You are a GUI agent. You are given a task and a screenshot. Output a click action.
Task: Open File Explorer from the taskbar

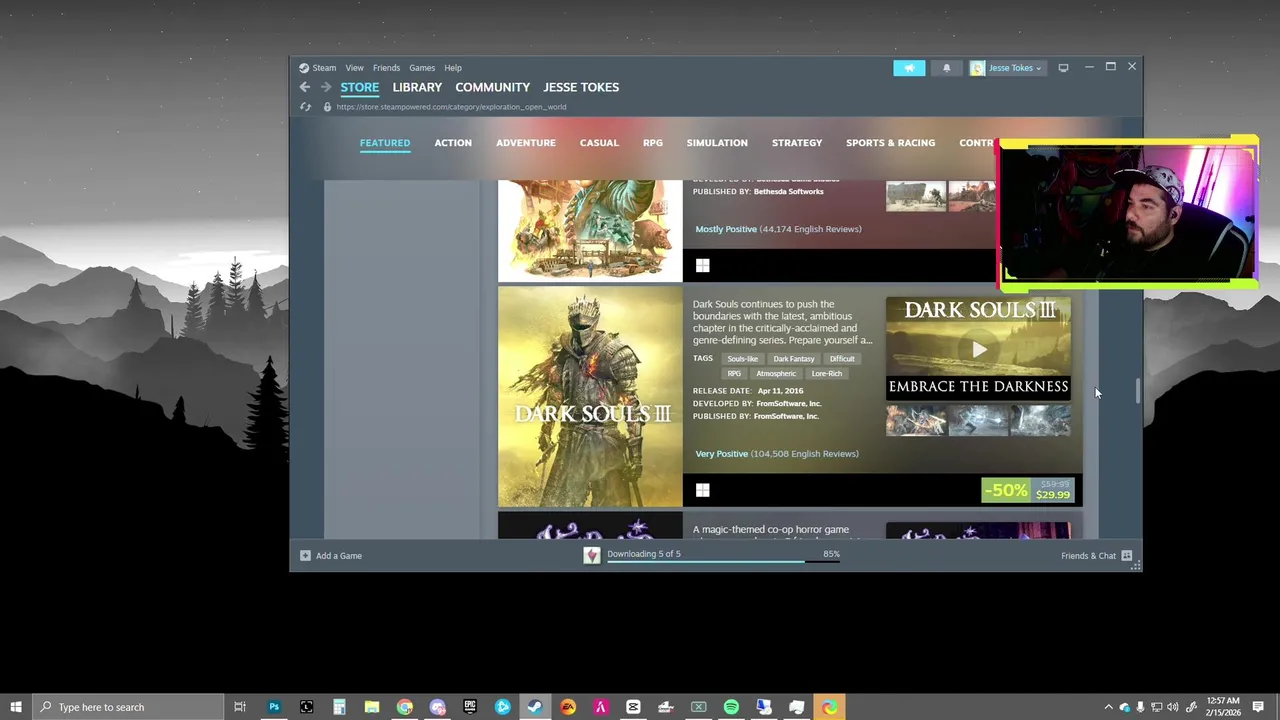(x=372, y=707)
